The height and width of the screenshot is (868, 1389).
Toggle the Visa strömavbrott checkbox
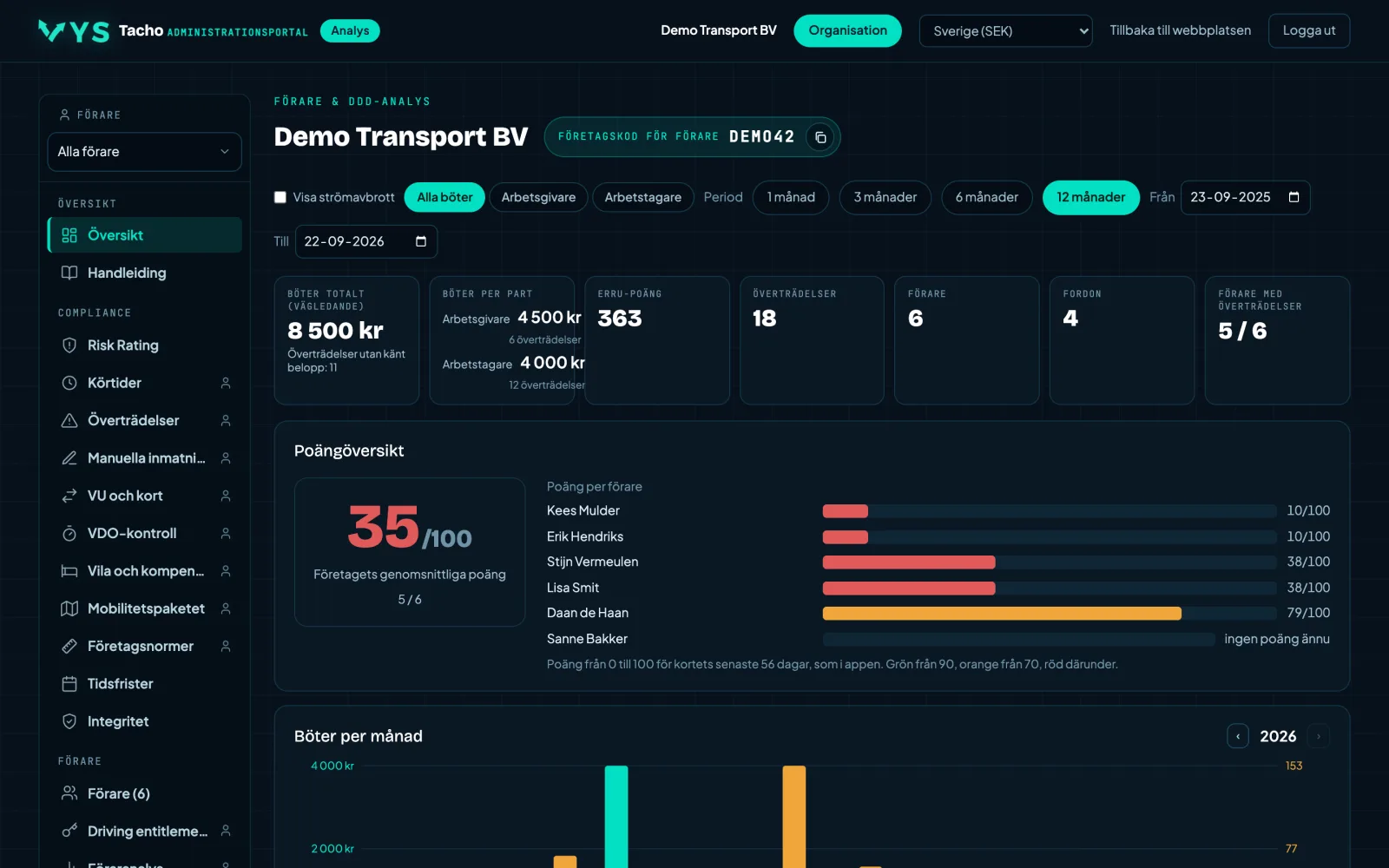(x=280, y=197)
